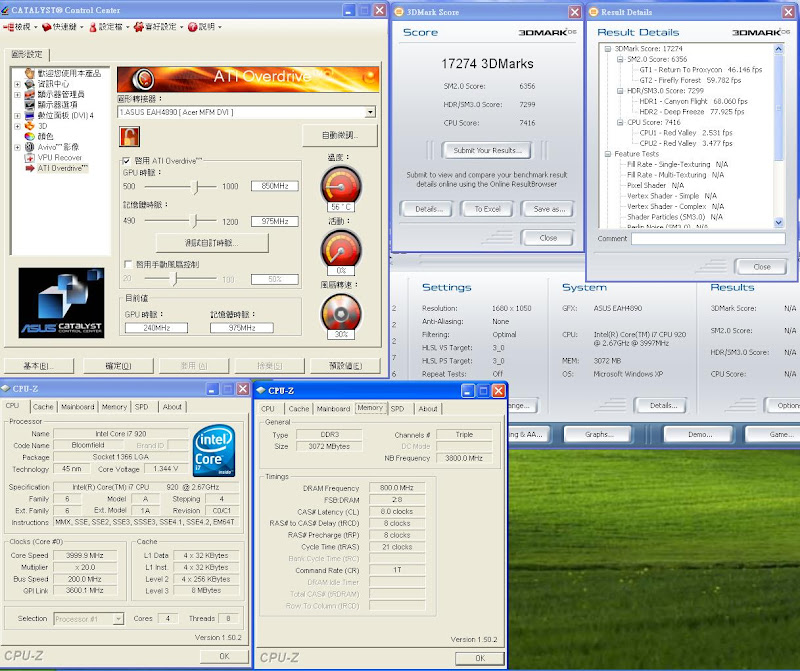Click the Intel Core i7 logo in CPU-Z

(214, 450)
